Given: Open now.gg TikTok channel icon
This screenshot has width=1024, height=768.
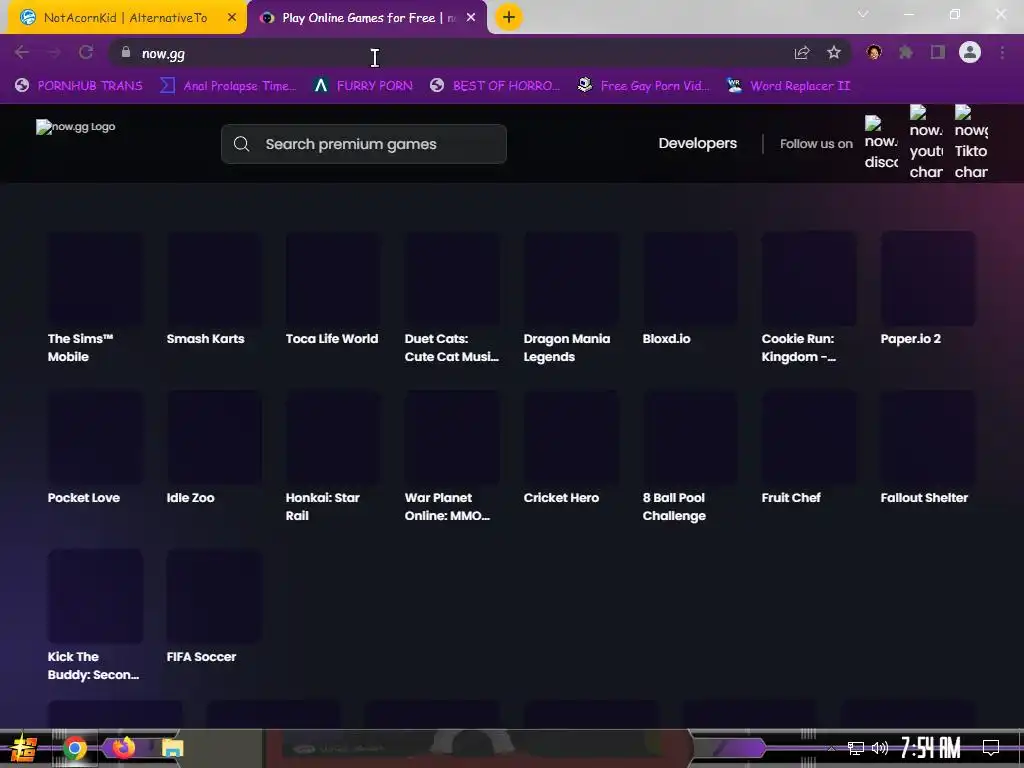Looking at the screenshot, I should (x=971, y=142).
